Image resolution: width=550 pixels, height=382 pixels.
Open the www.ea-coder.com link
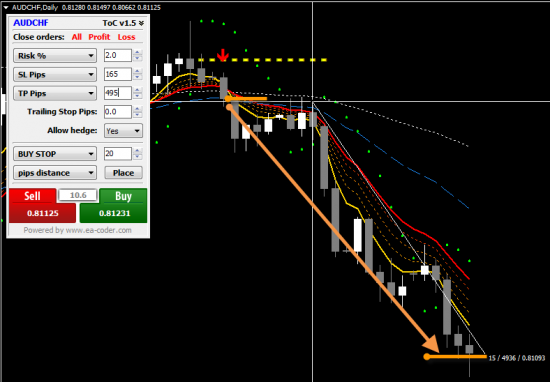(x=98, y=230)
